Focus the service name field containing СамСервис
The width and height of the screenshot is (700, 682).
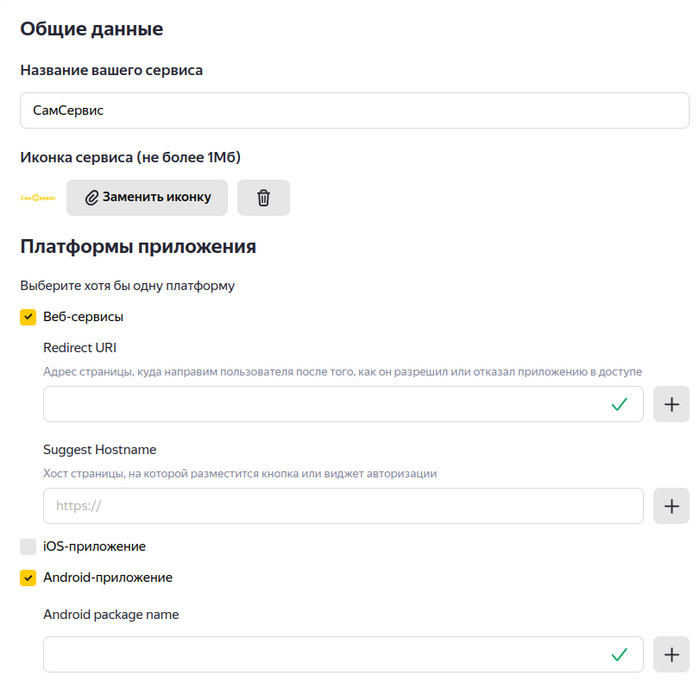[x=354, y=111]
